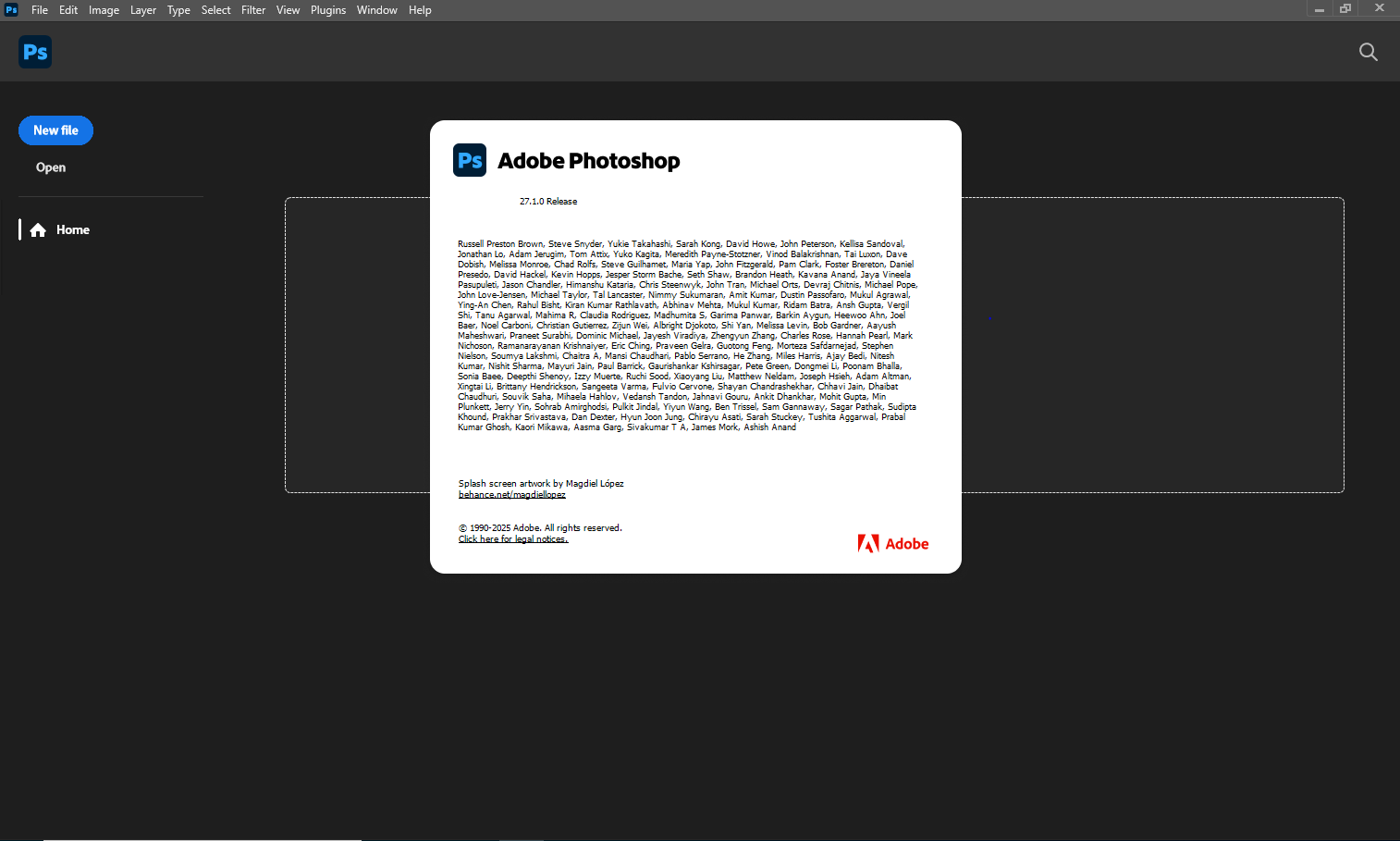Image resolution: width=1400 pixels, height=841 pixels.
Task: Click the search magnifier icon
Action: (1368, 52)
